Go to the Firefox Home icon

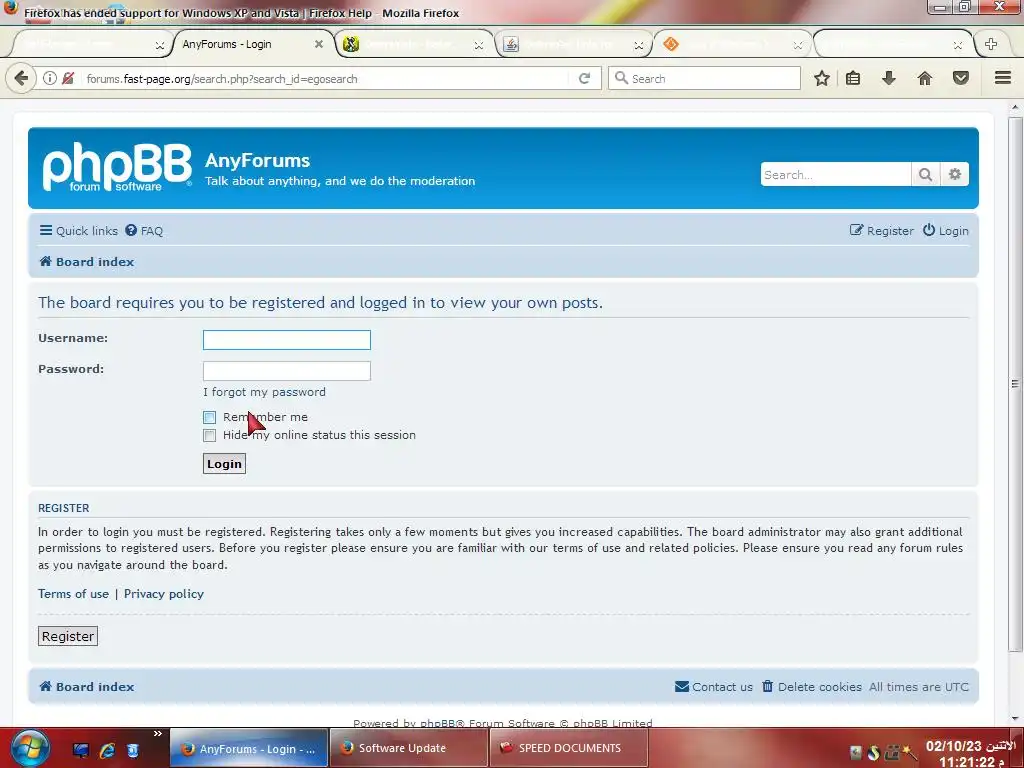[x=925, y=78]
